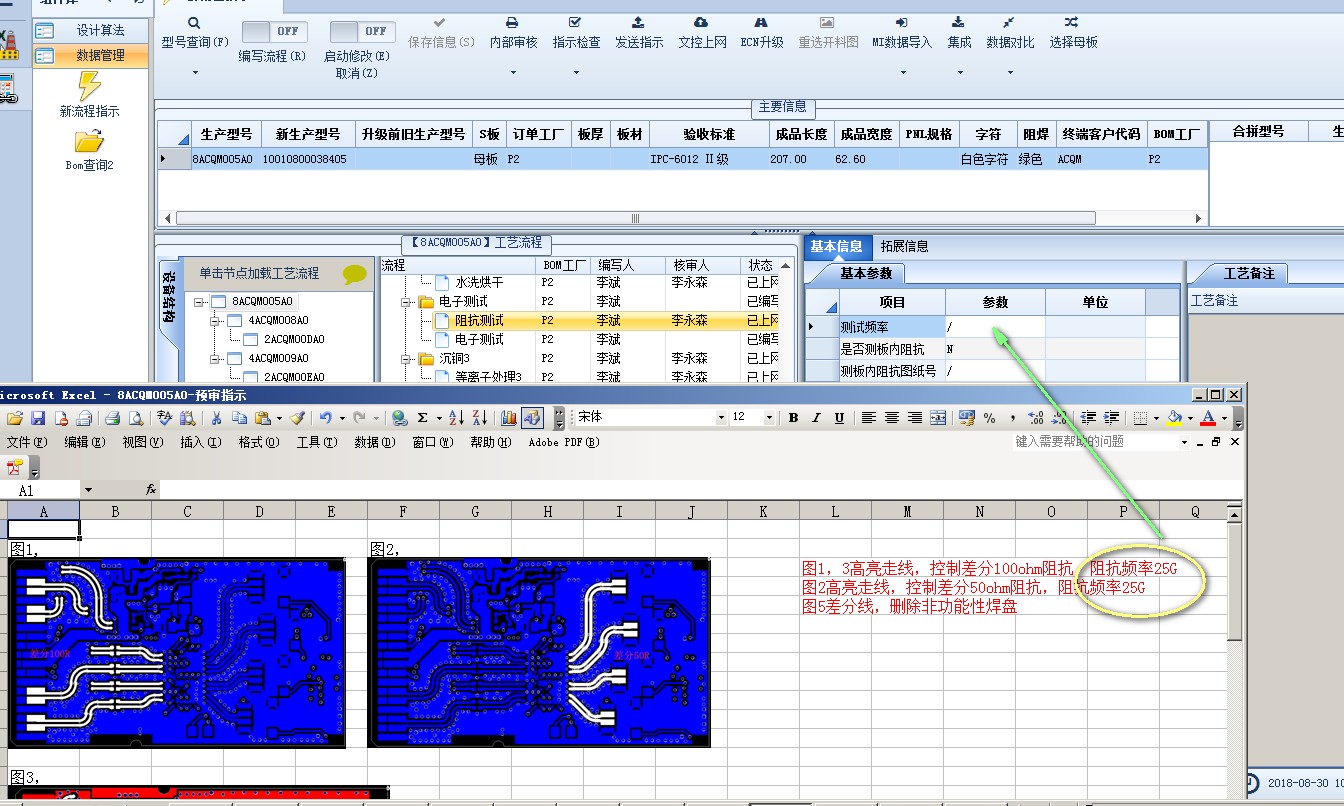Click Excel Print icon
The height and width of the screenshot is (806, 1344).
tap(113, 418)
